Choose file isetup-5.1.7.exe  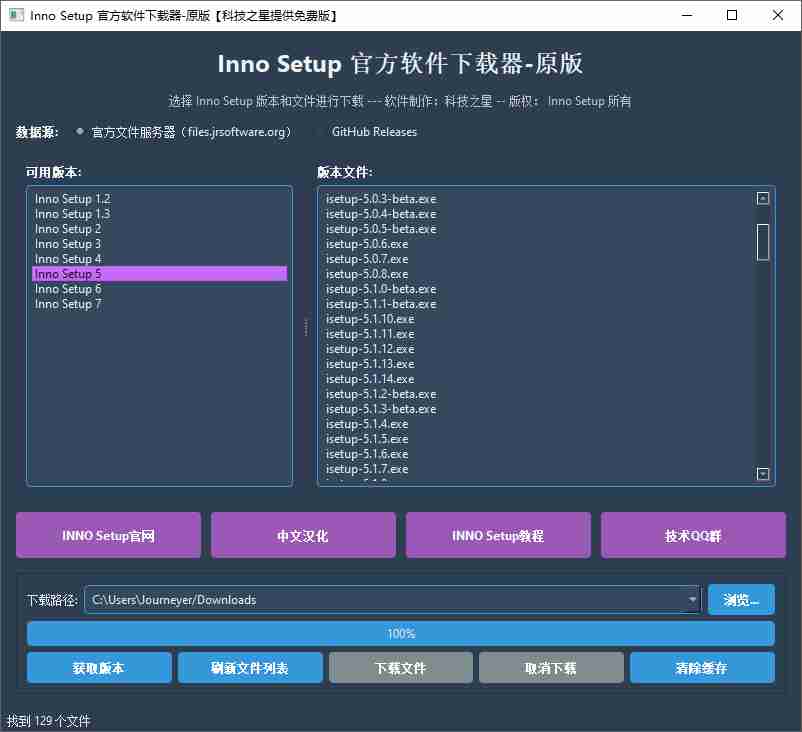[x=537, y=469]
